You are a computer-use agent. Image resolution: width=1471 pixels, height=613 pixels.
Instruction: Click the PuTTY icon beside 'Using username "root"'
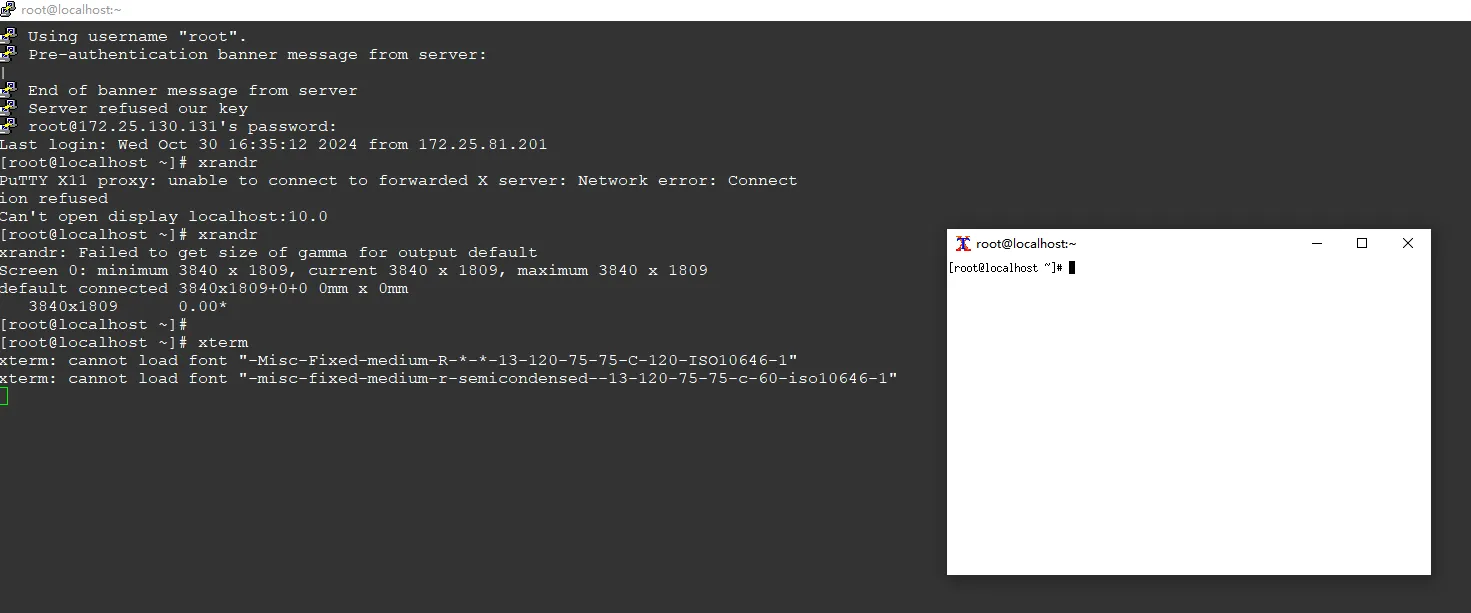tap(8, 36)
